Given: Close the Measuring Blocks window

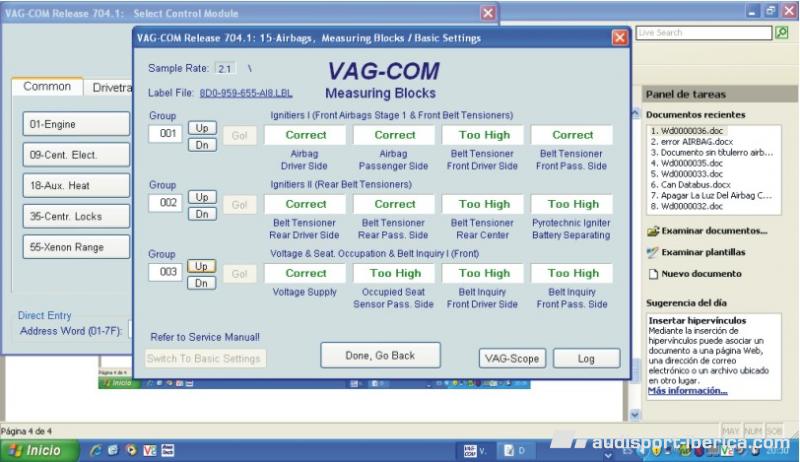Looking at the screenshot, I should 619,38.
